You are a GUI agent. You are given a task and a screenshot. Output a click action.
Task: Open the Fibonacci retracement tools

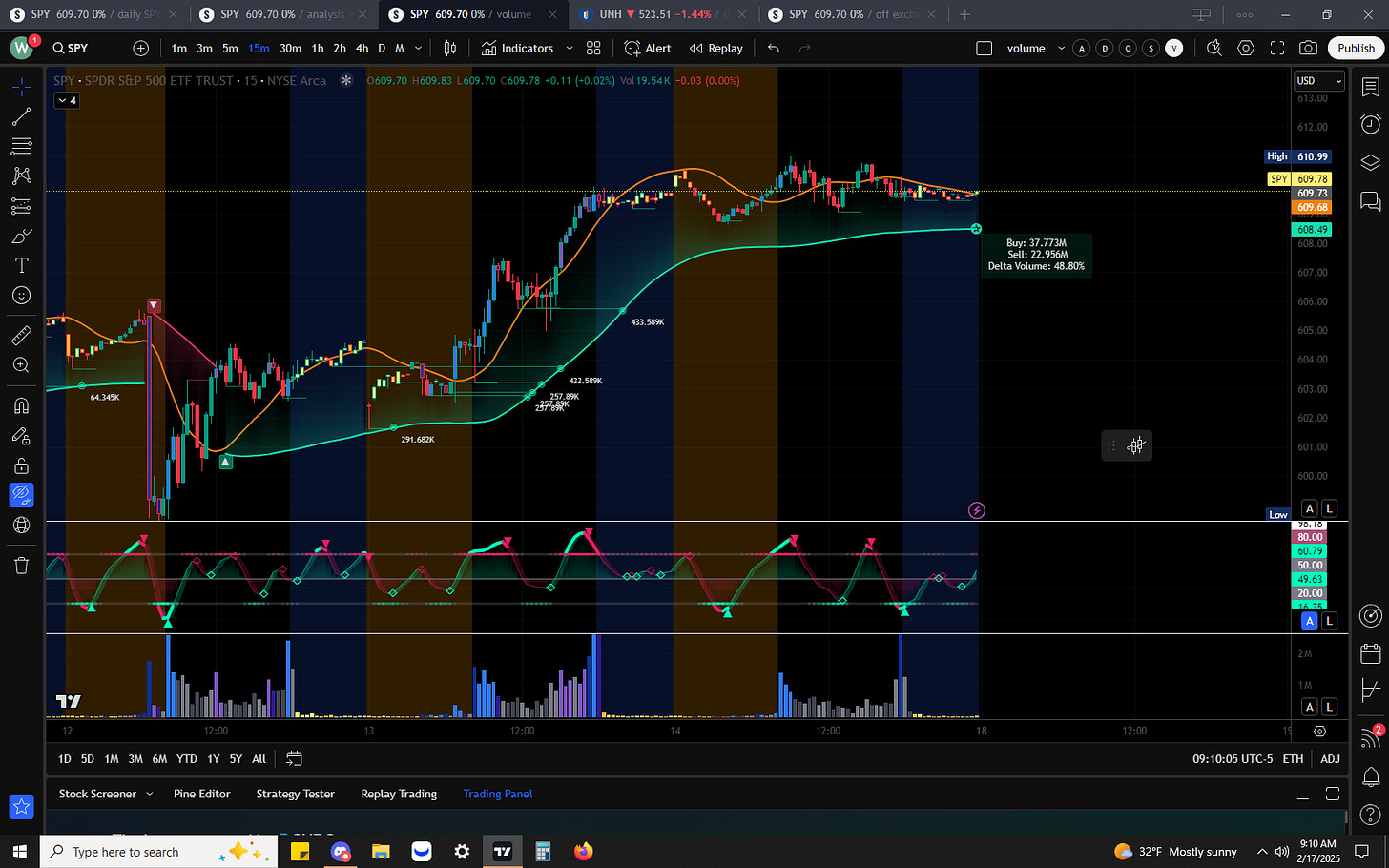point(21,147)
